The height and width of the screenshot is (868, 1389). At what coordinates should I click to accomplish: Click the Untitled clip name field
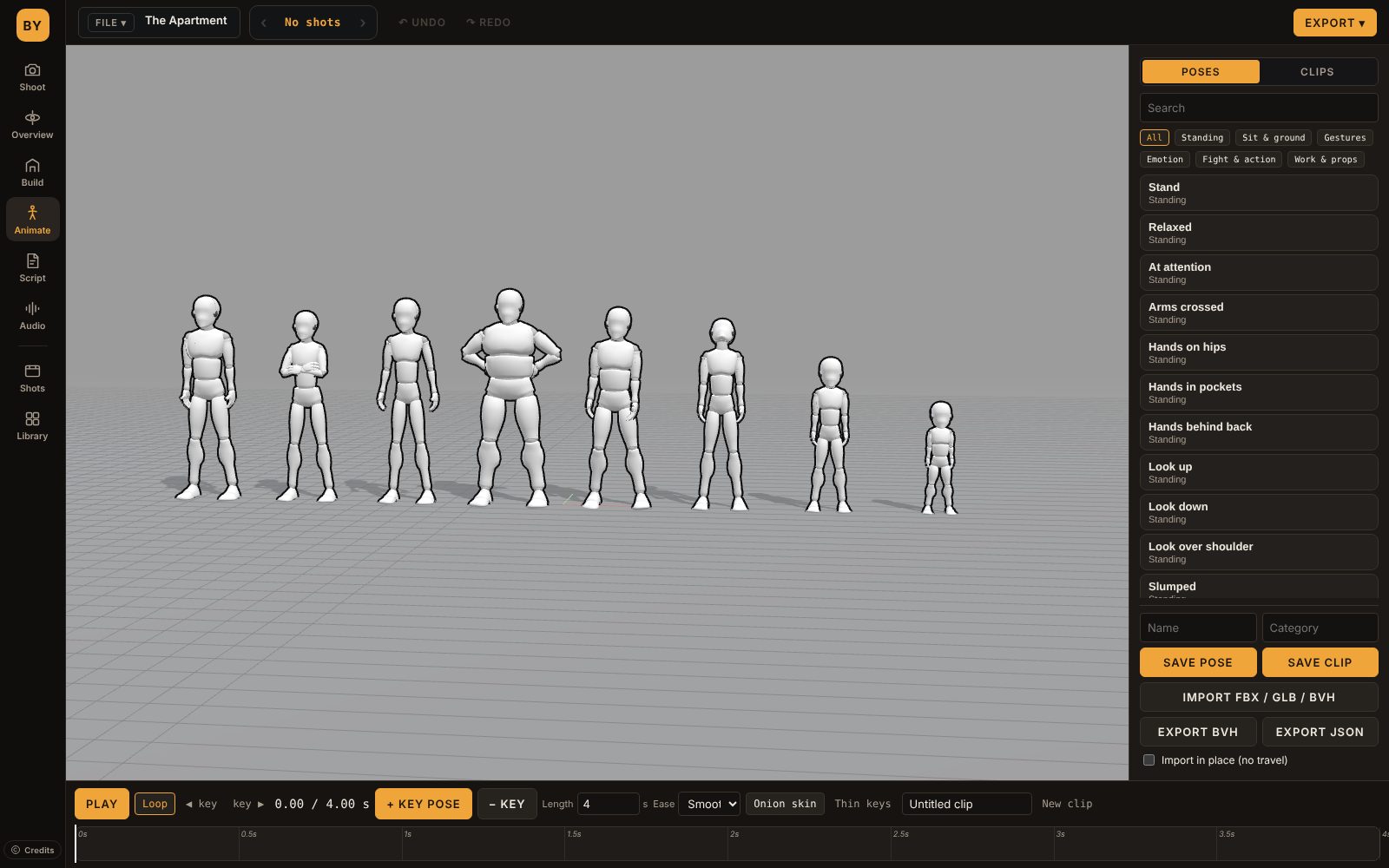click(966, 804)
